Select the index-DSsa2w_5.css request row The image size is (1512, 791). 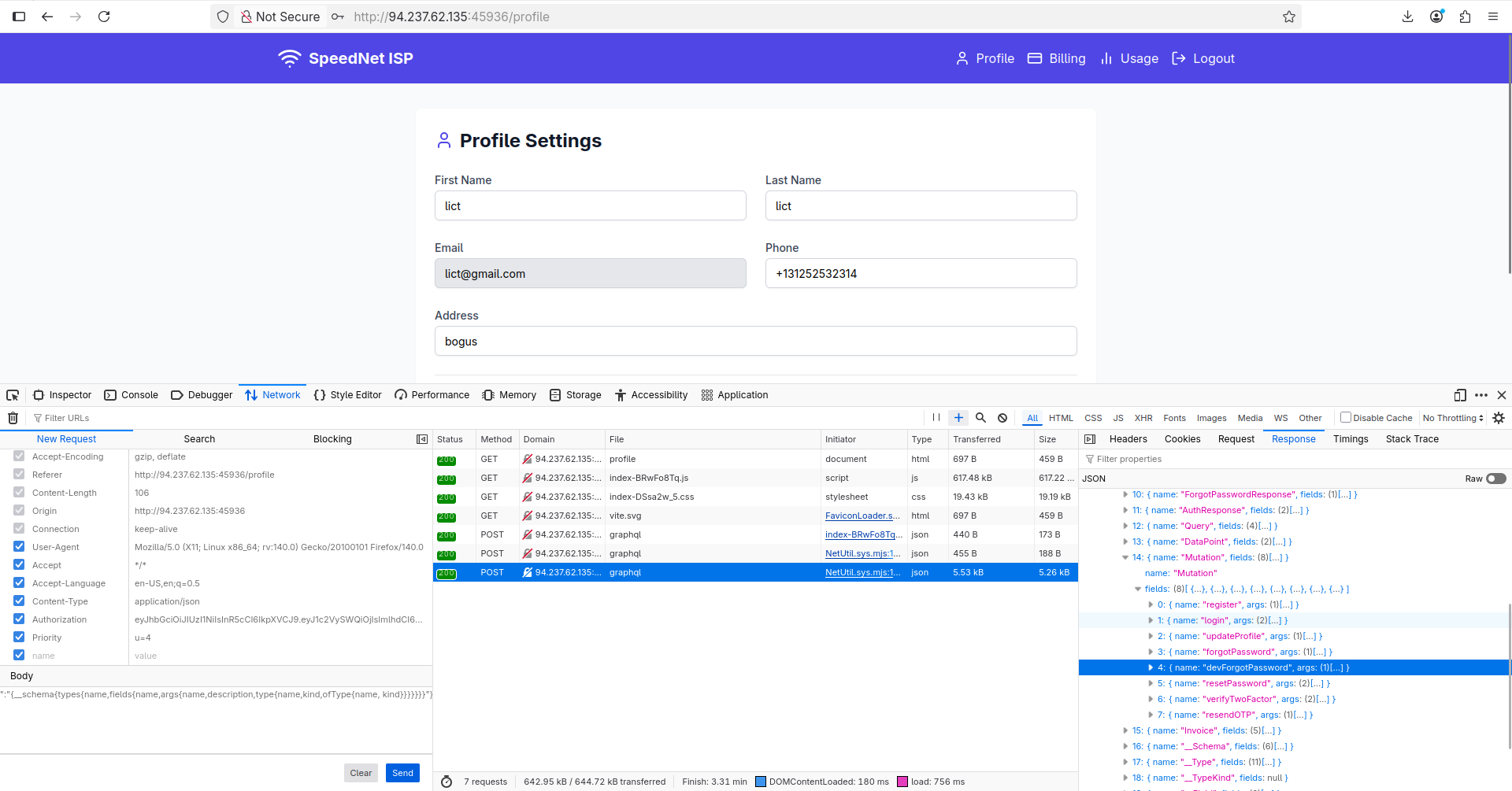point(755,497)
